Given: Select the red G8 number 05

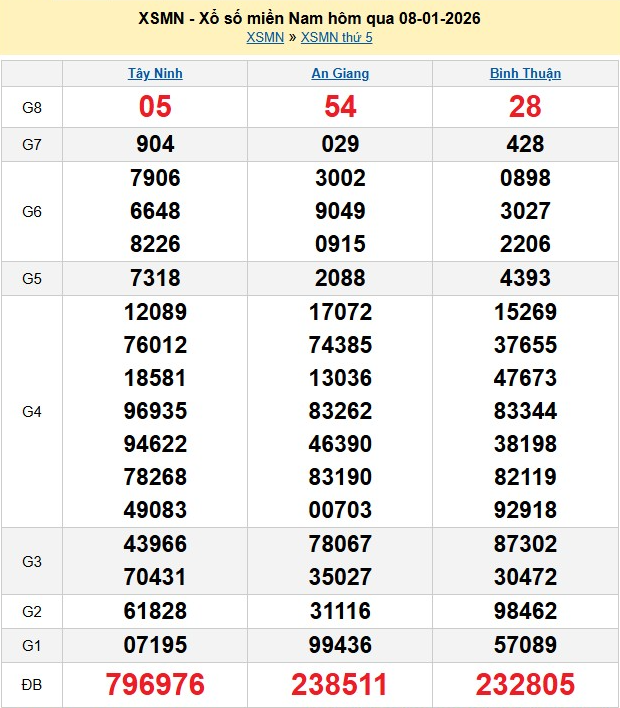Looking at the screenshot, I should pos(155,107).
